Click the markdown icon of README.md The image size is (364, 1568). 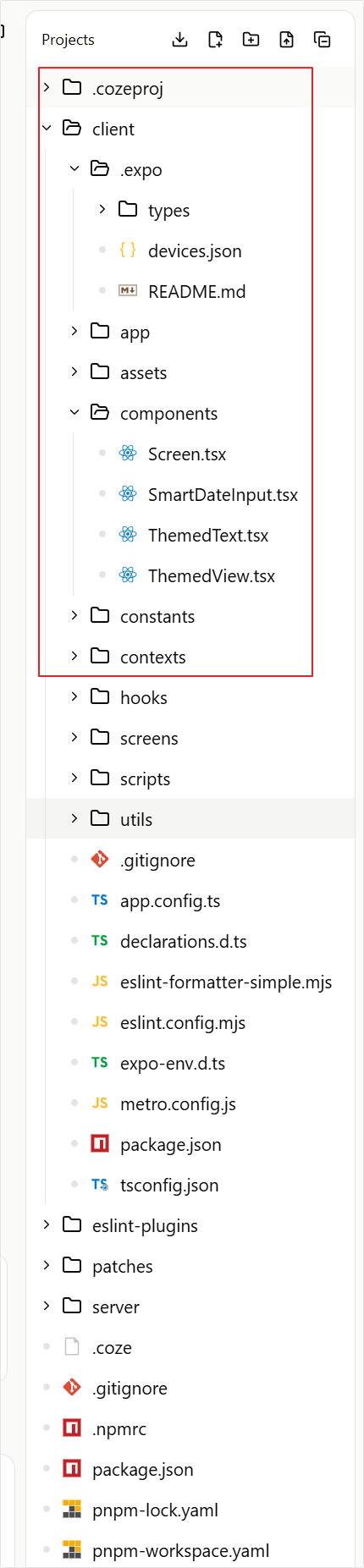(x=128, y=290)
